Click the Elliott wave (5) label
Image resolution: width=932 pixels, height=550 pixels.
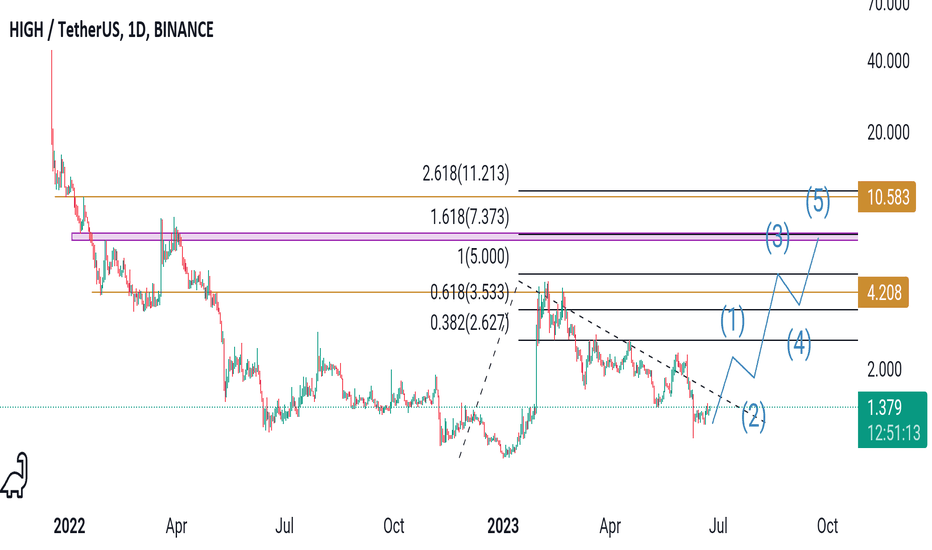818,201
